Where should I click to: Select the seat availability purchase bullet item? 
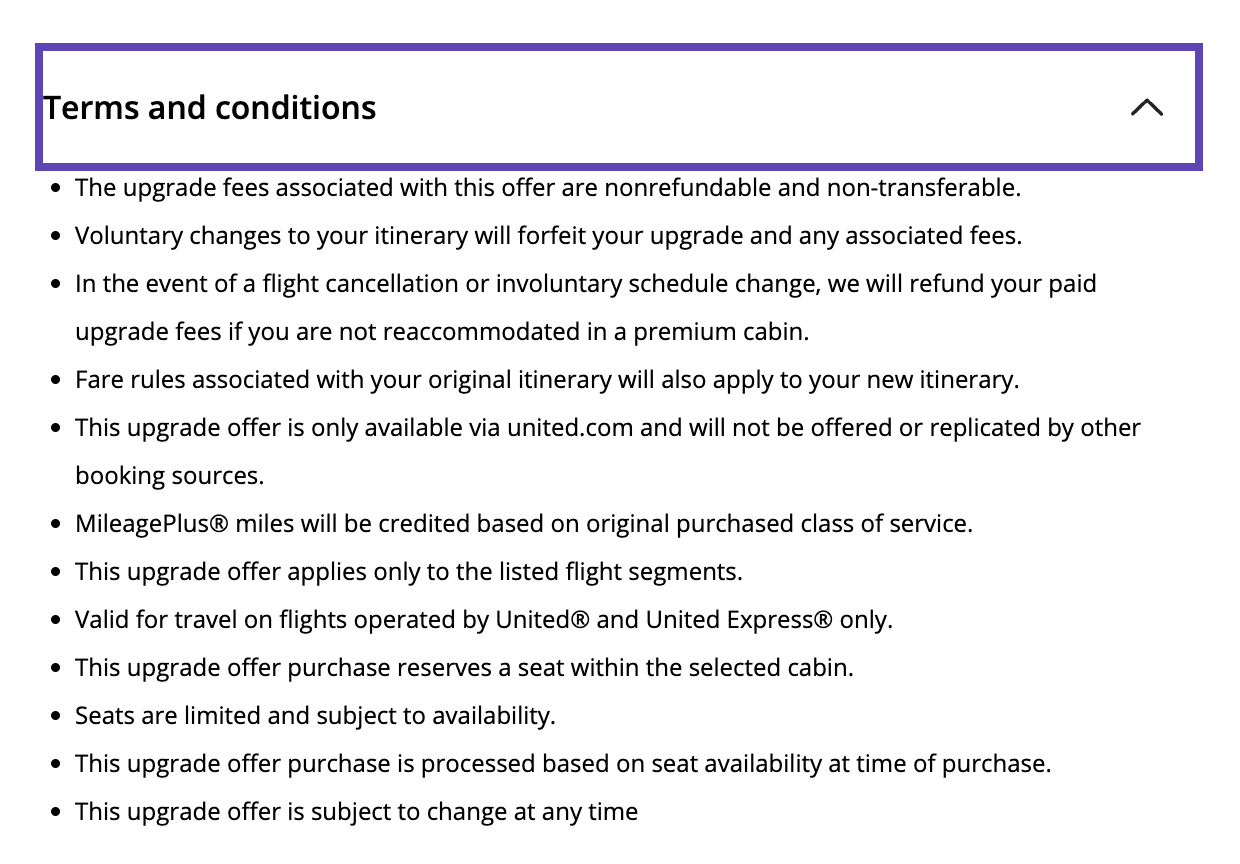pos(562,763)
